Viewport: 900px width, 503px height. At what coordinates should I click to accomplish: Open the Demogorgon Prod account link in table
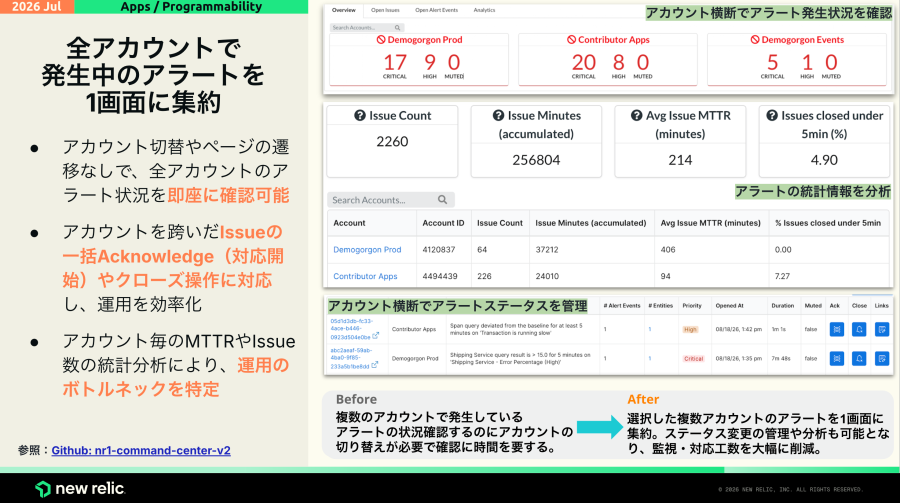point(367,250)
